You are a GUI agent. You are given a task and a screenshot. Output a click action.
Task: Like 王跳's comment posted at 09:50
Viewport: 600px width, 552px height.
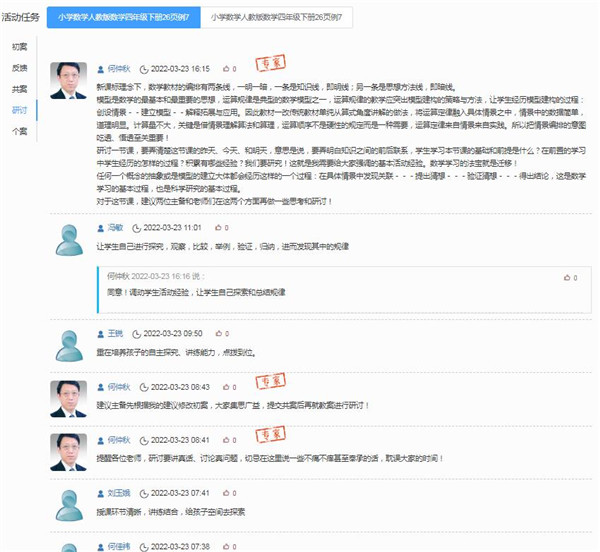(220, 333)
